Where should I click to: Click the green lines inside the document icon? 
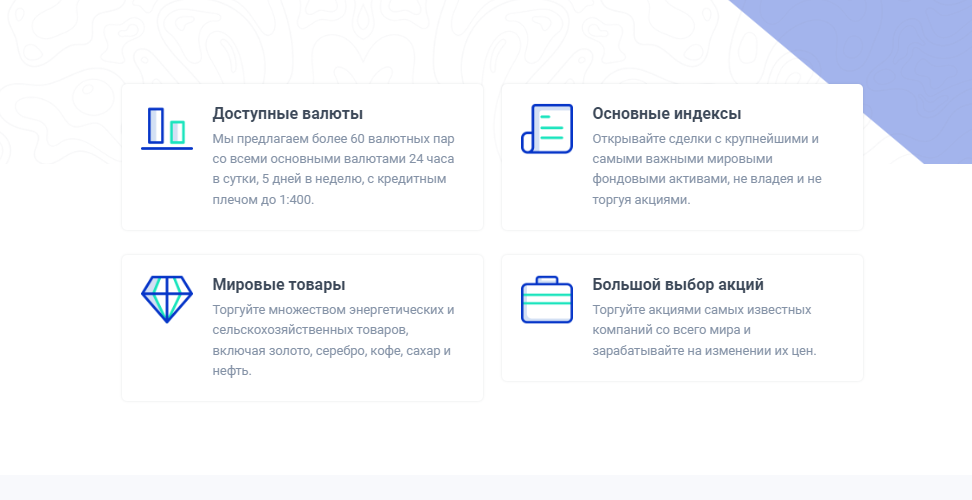[x=552, y=127]
